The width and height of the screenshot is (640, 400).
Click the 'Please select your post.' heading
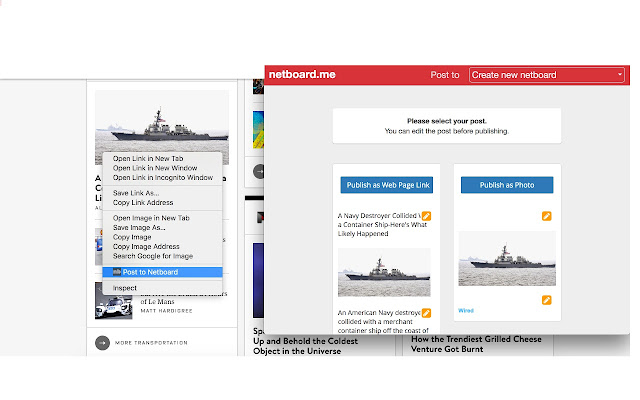pos(447,121)
